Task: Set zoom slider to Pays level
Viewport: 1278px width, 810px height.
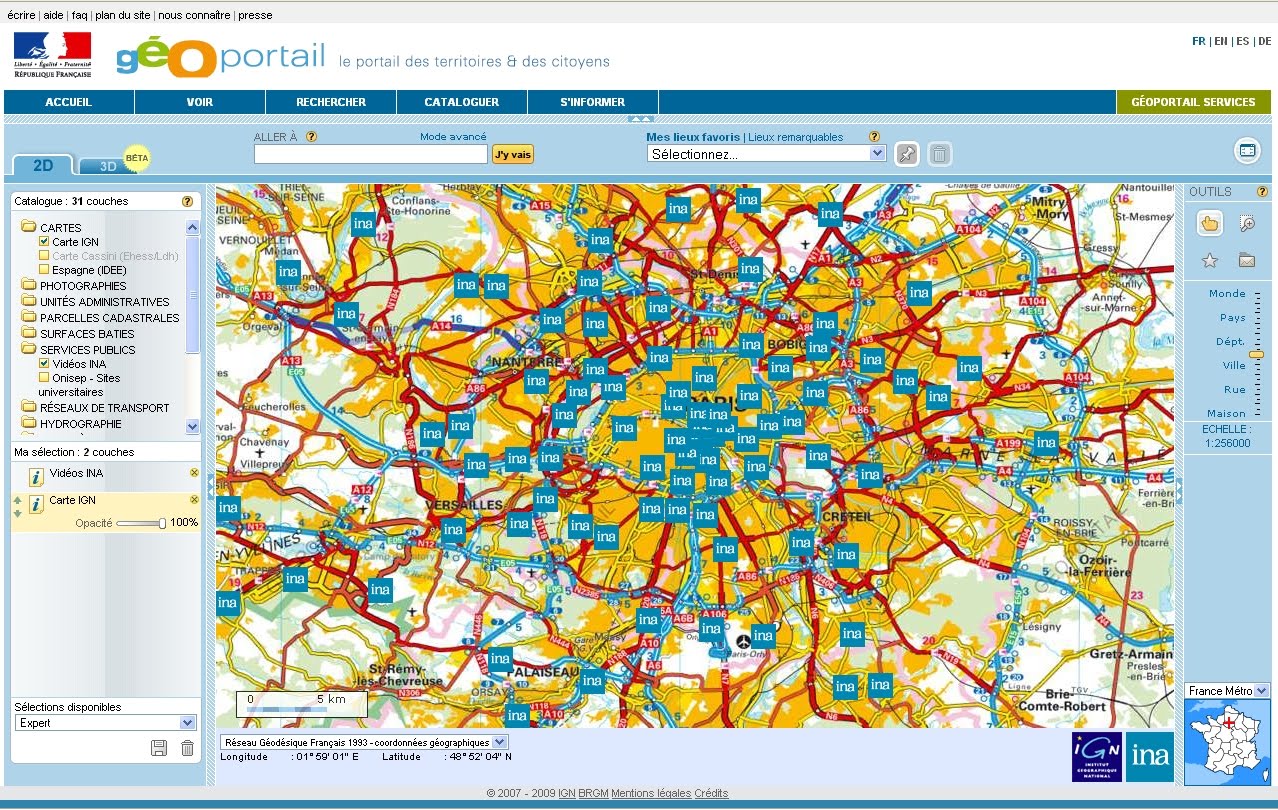Action: pyautogui.click(x=1257, y=318)
